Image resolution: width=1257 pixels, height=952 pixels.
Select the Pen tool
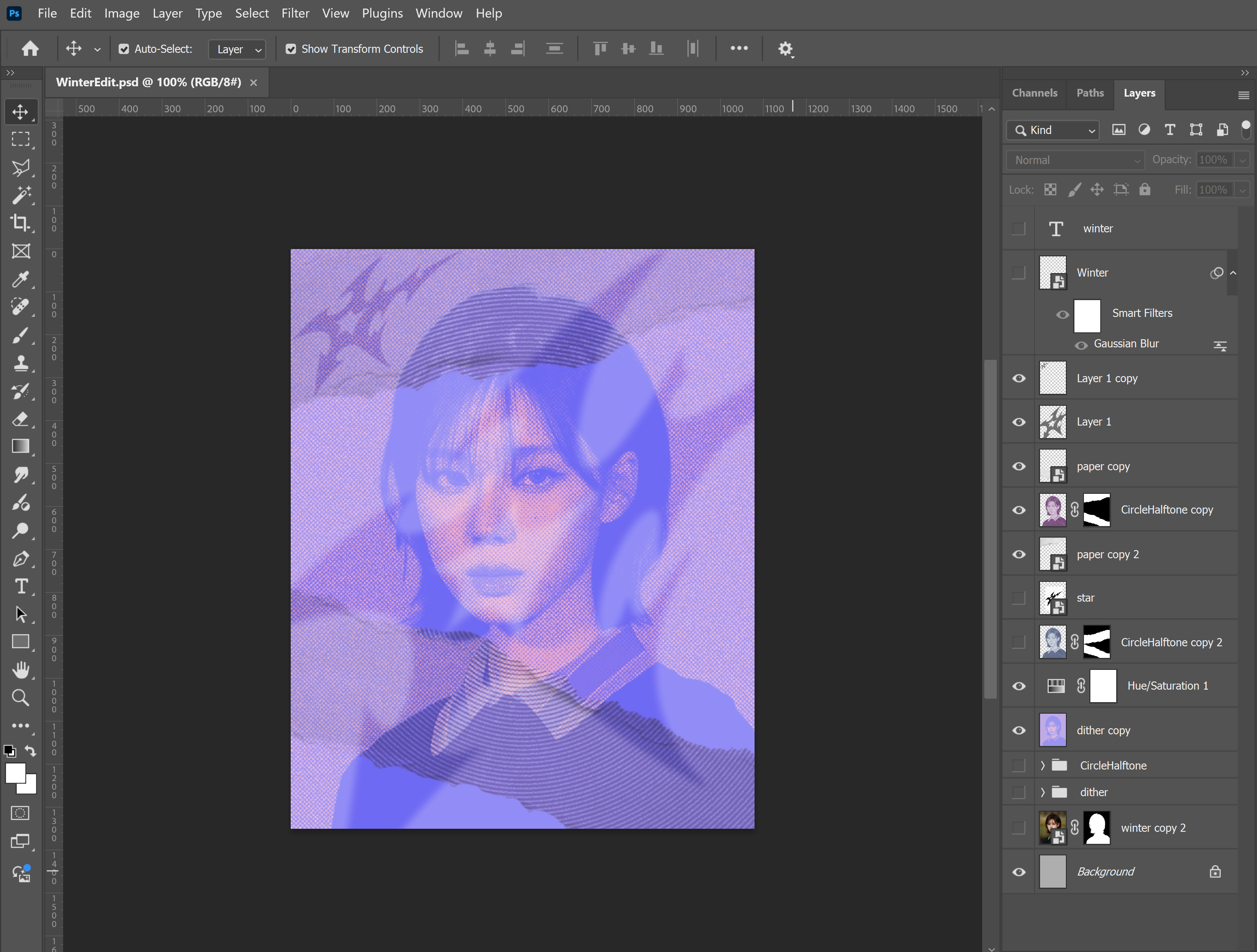click(x=21, y=559)
